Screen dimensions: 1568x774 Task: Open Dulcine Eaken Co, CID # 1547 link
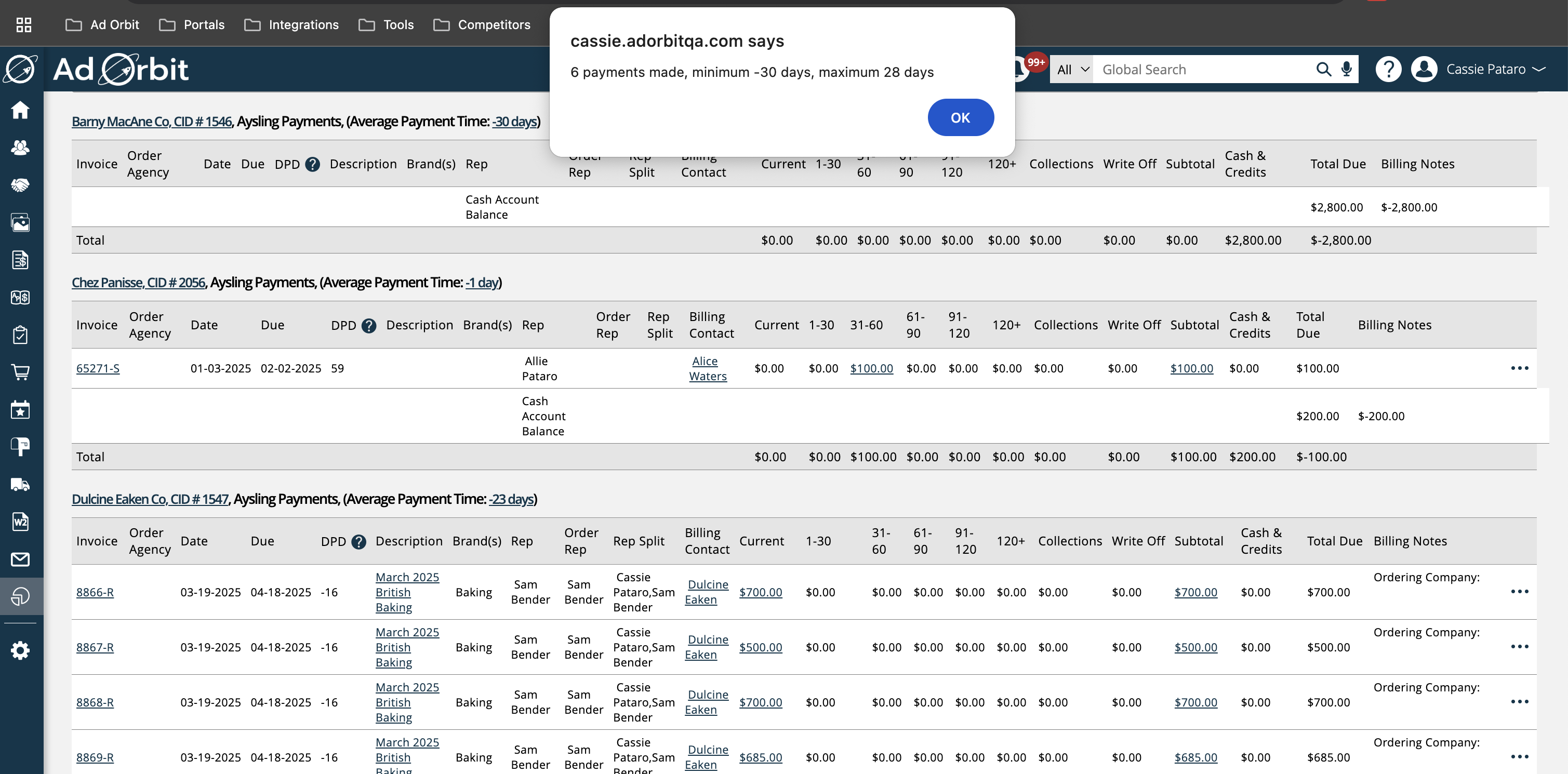pos(150,500)
